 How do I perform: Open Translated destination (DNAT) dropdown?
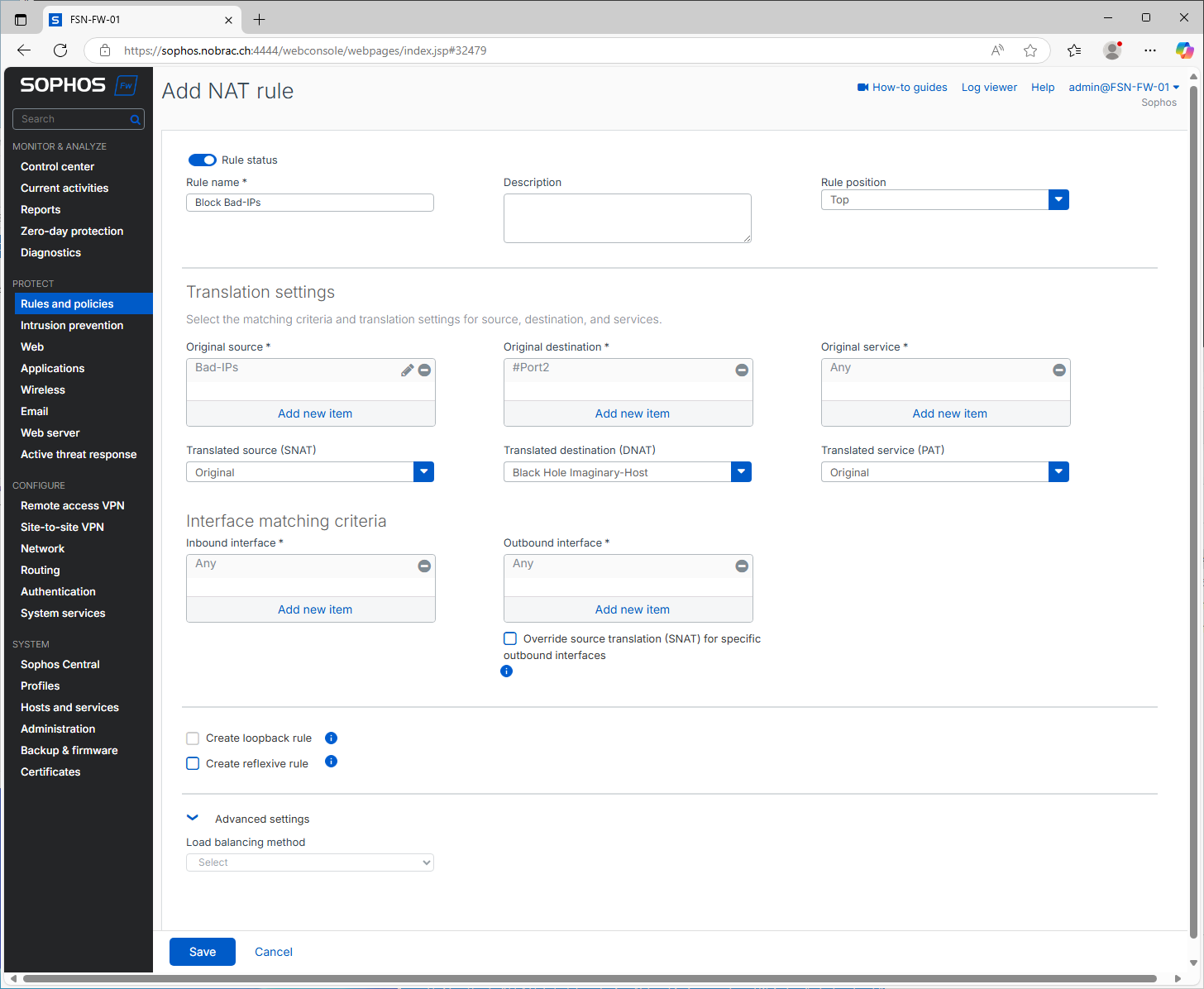coord(628,472)
